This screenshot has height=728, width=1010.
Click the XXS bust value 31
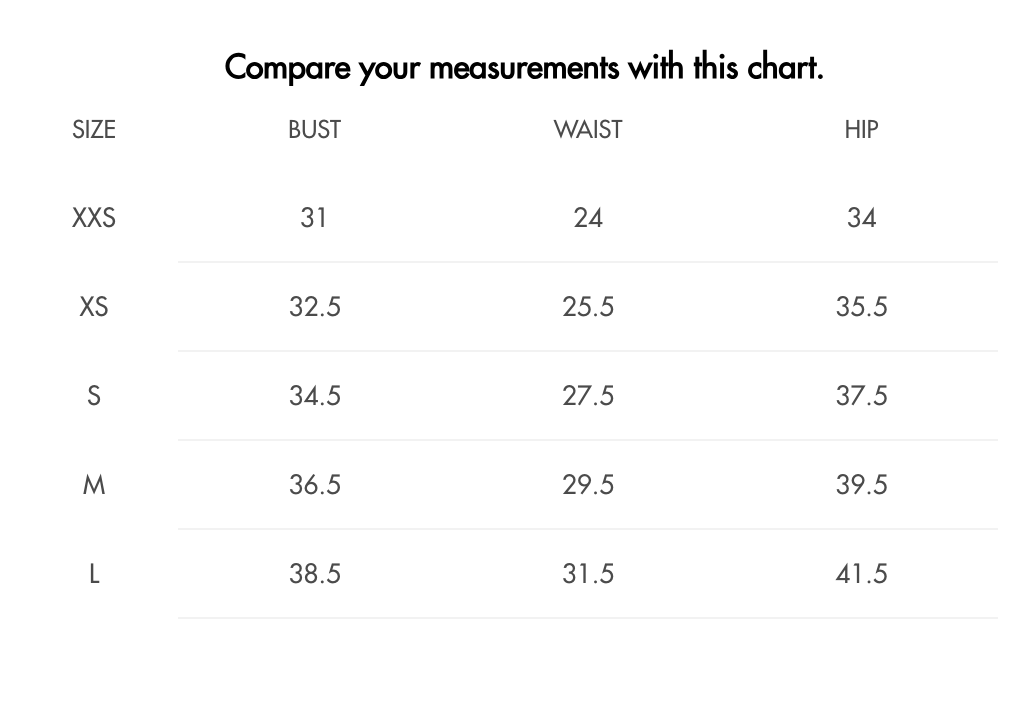(x=314, y=218)
